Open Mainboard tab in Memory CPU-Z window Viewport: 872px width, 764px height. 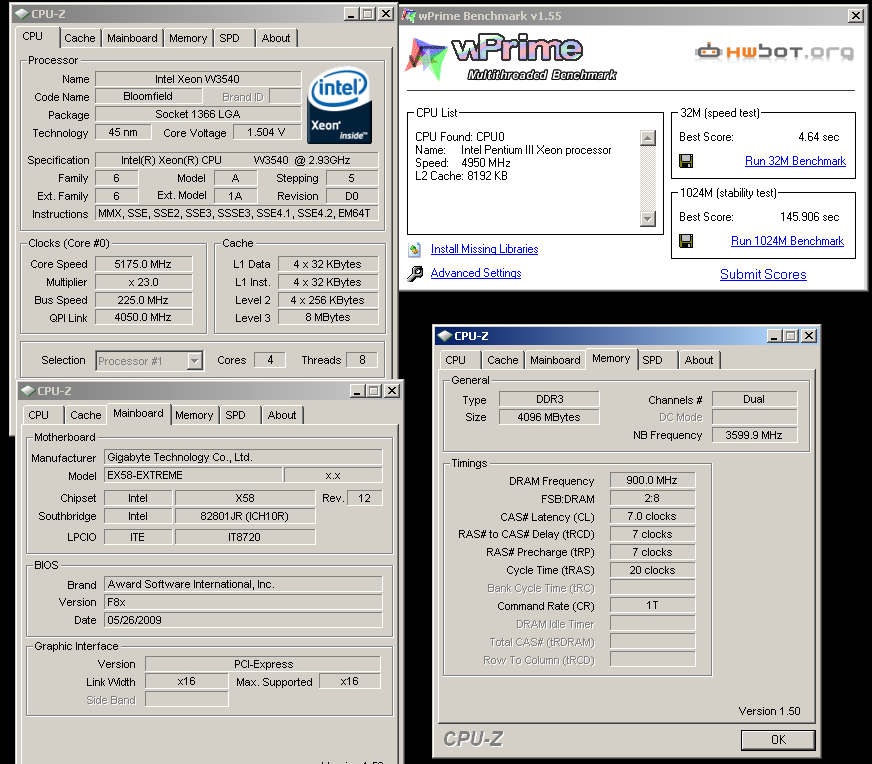(556, 360)
